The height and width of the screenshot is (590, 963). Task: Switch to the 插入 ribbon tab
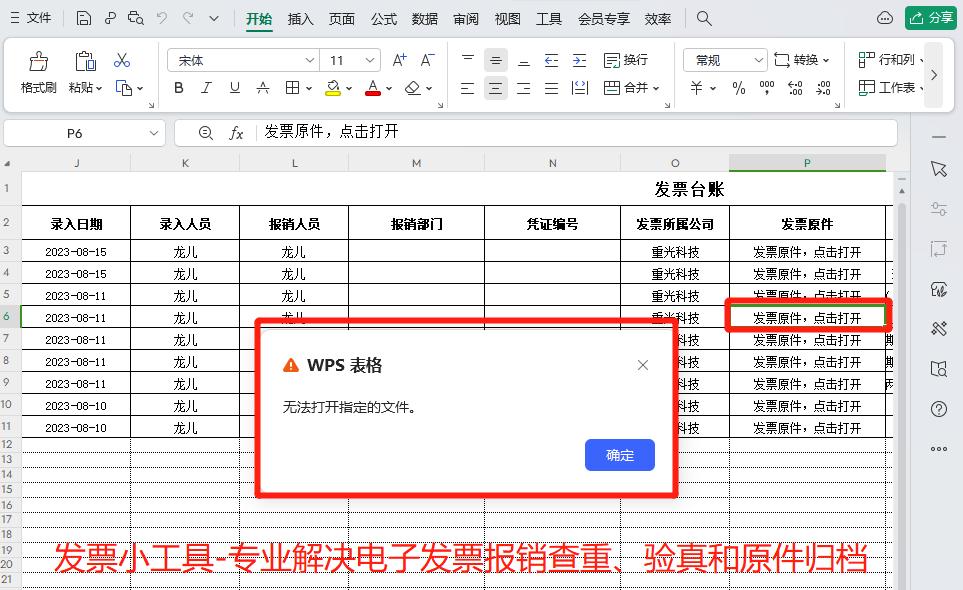[x=300, y=17]
